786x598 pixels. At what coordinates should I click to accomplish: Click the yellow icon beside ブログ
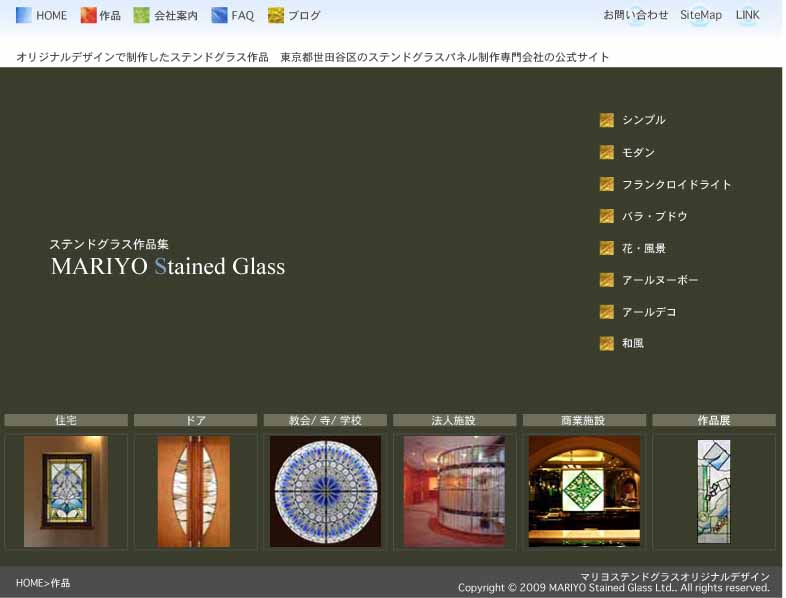[x=276, y=15]
